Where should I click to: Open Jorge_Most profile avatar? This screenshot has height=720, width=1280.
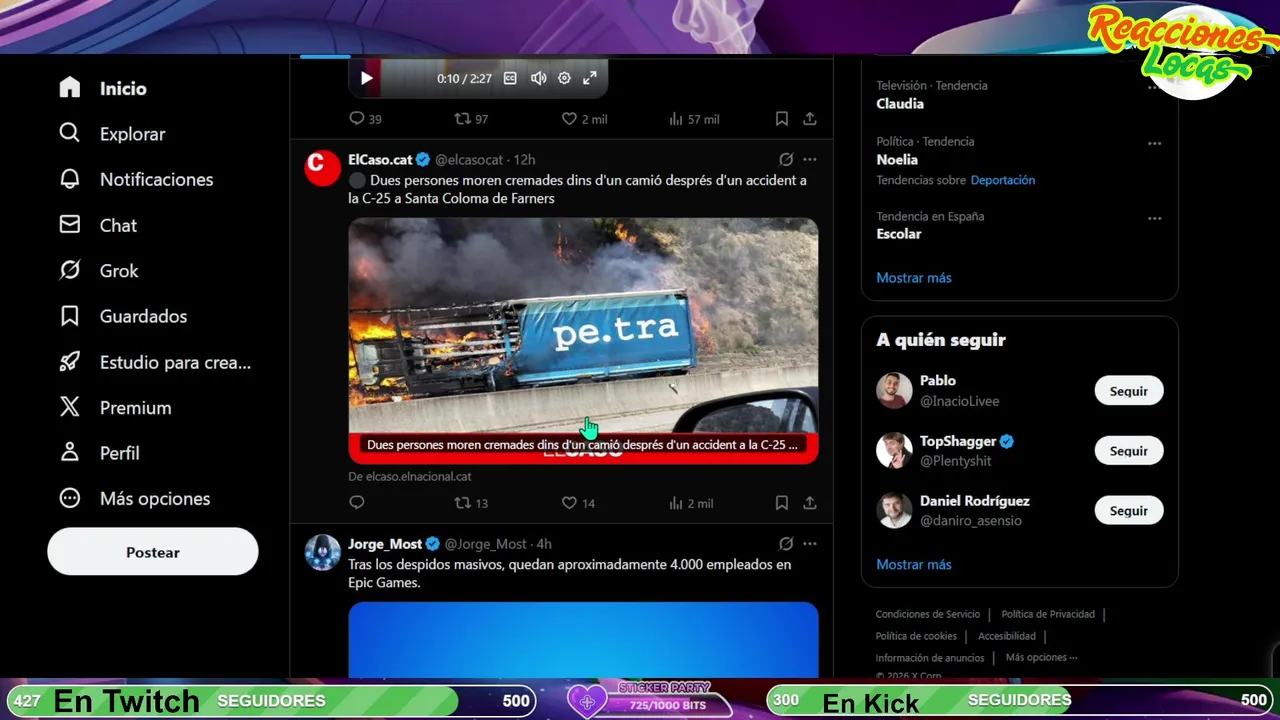(x=322, y=552)
